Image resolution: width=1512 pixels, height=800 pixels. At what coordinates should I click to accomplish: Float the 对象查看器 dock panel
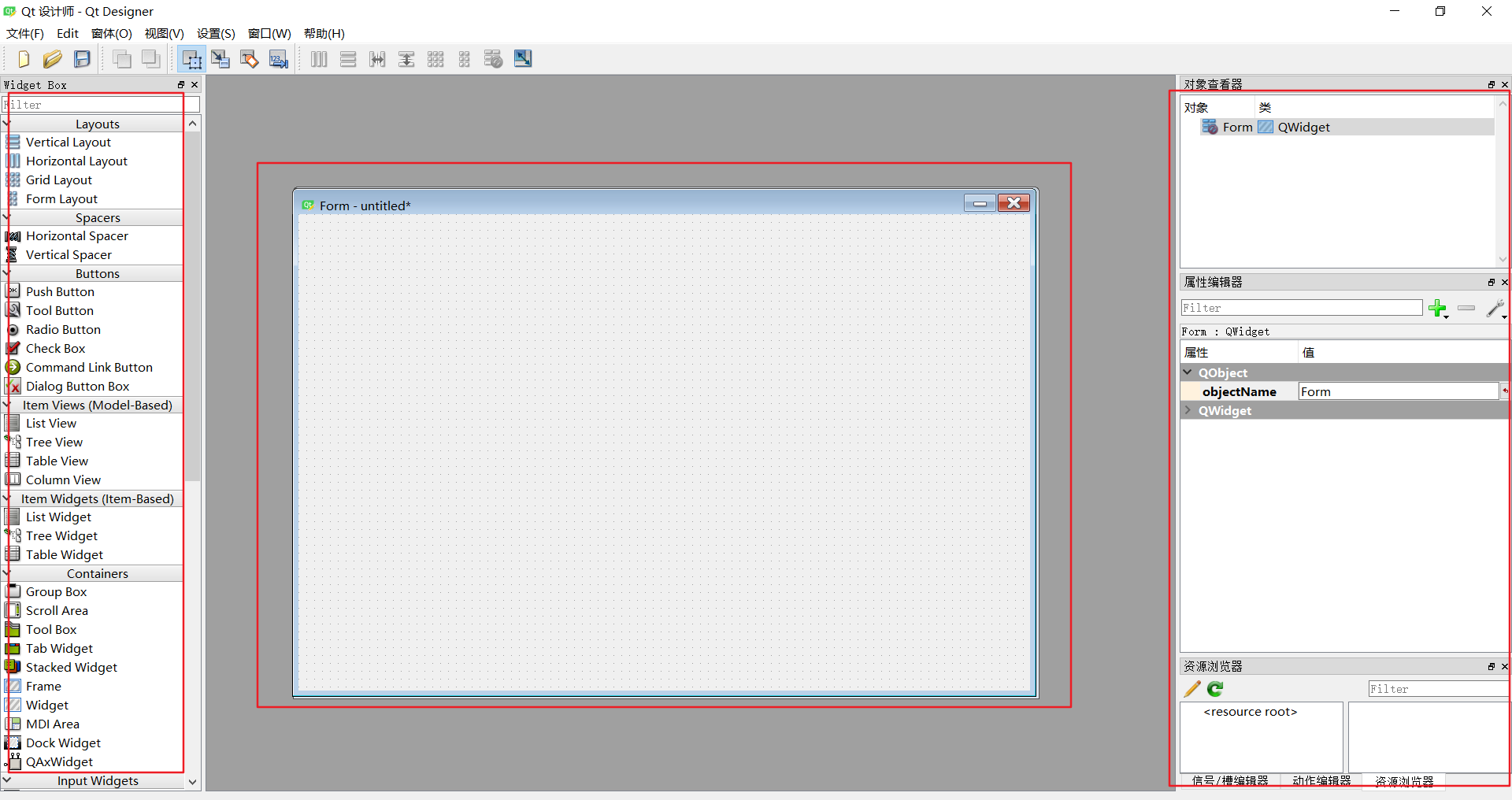click(x=1492, y=84)
